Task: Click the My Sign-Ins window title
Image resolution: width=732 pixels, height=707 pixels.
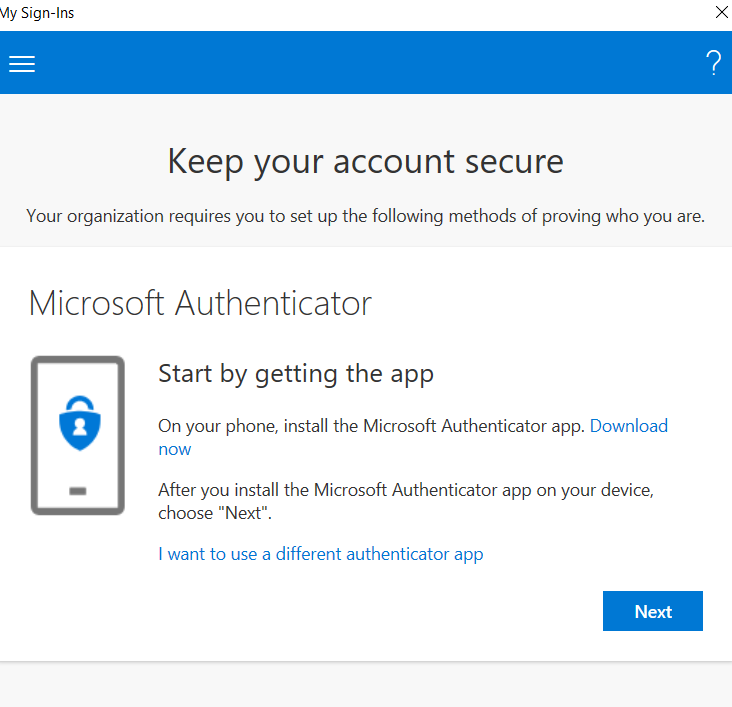Action: (x=38, y=13)
